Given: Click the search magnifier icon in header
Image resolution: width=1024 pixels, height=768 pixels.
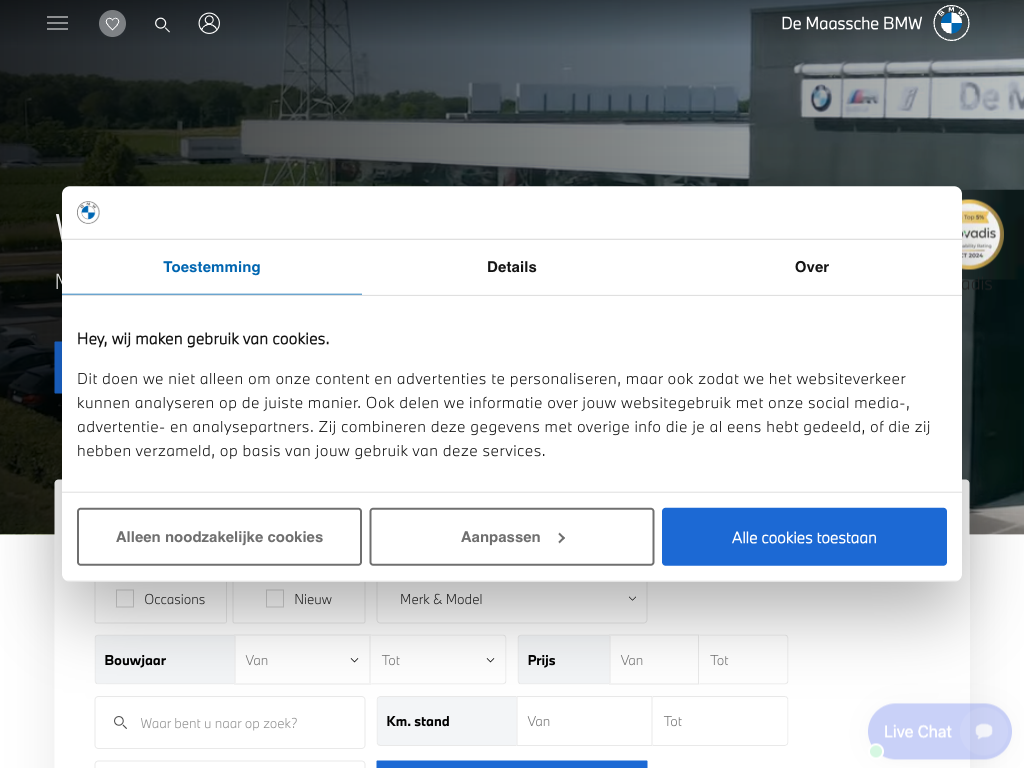Looking at the screenshot, I should coord(162,24).
